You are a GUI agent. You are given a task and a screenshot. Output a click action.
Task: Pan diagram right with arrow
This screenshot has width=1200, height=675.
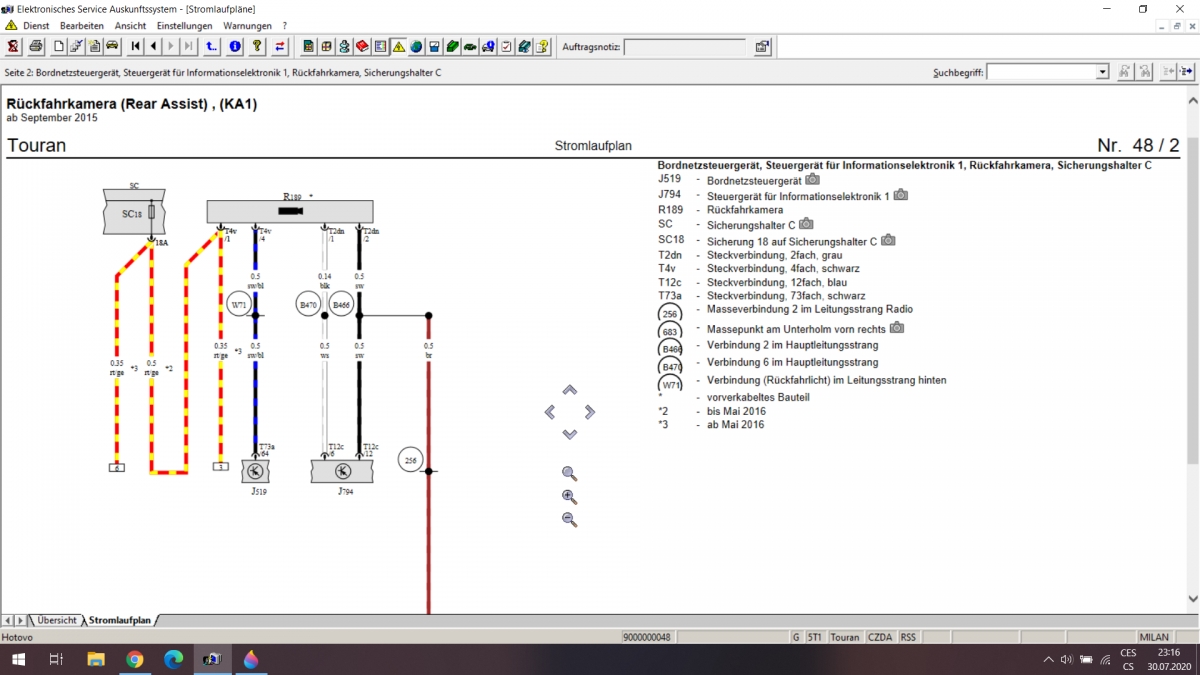click(x=590, y=412)
